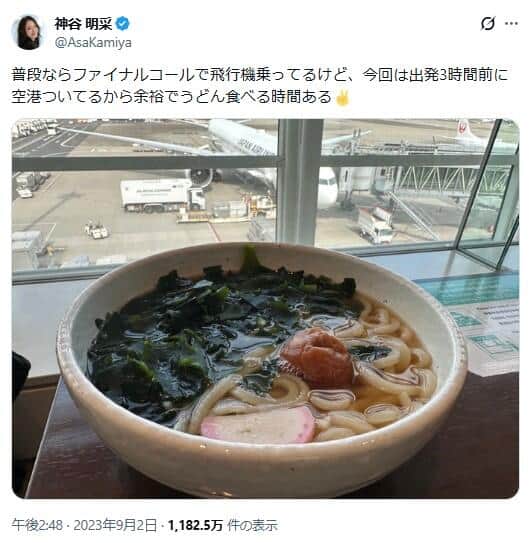Click the victory hand emoji
This screenshot has width=531, height=543.
coord(342,98)
